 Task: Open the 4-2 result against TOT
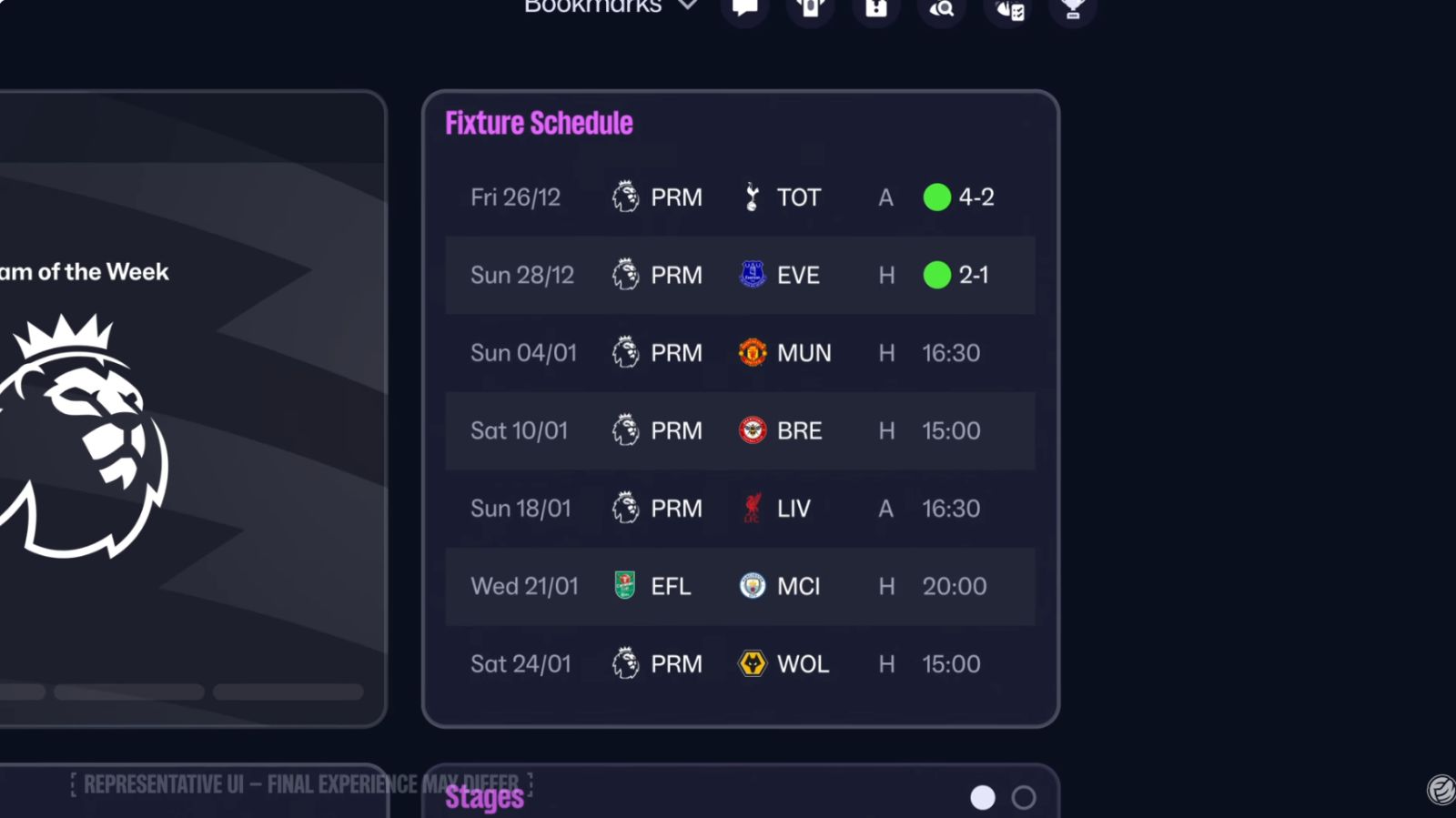click(x=976, y=197)
